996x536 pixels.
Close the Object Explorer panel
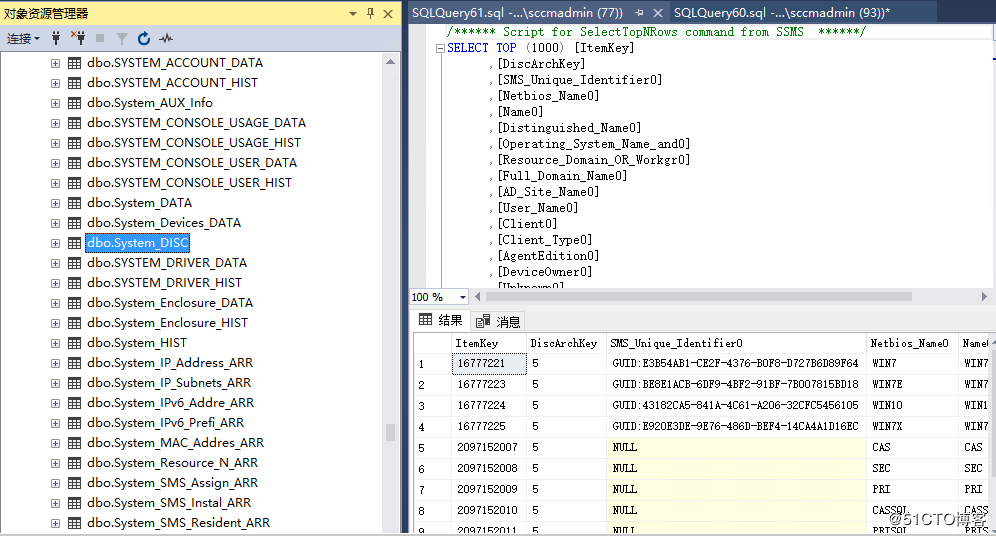[x=387, y=13]
